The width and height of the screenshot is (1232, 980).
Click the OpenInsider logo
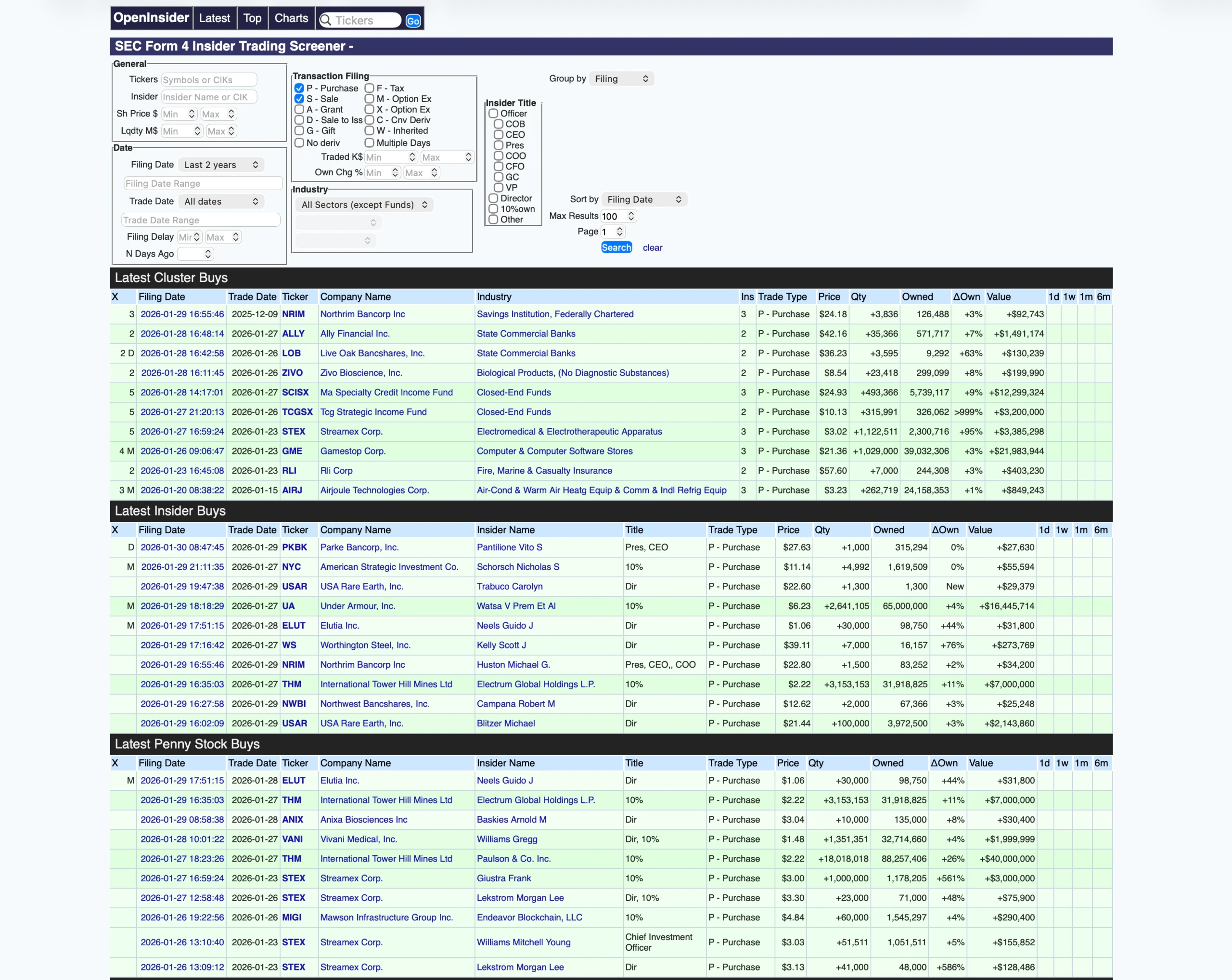[152, 18]
